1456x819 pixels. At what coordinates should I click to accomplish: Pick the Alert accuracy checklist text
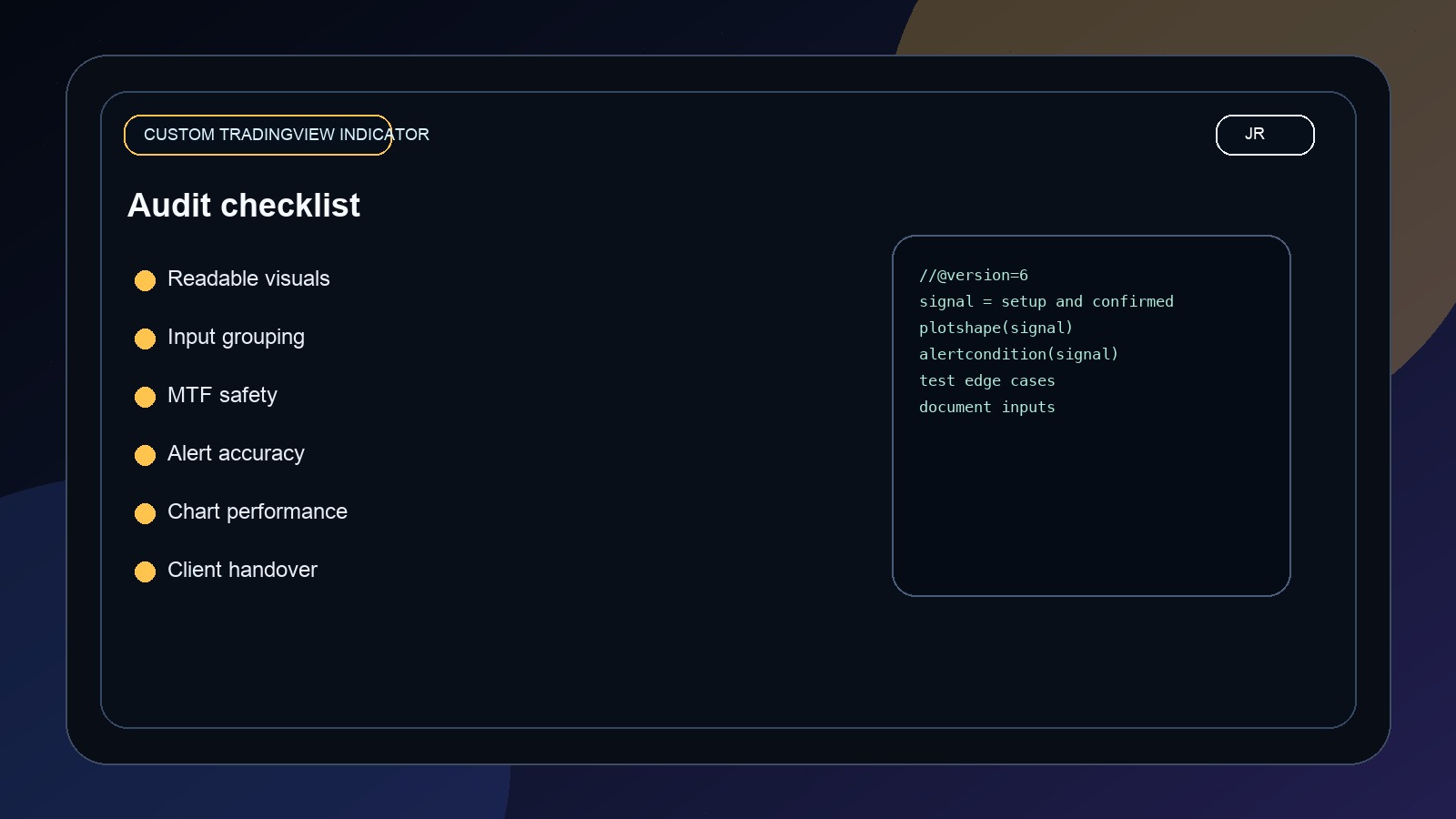coord(236,453)
